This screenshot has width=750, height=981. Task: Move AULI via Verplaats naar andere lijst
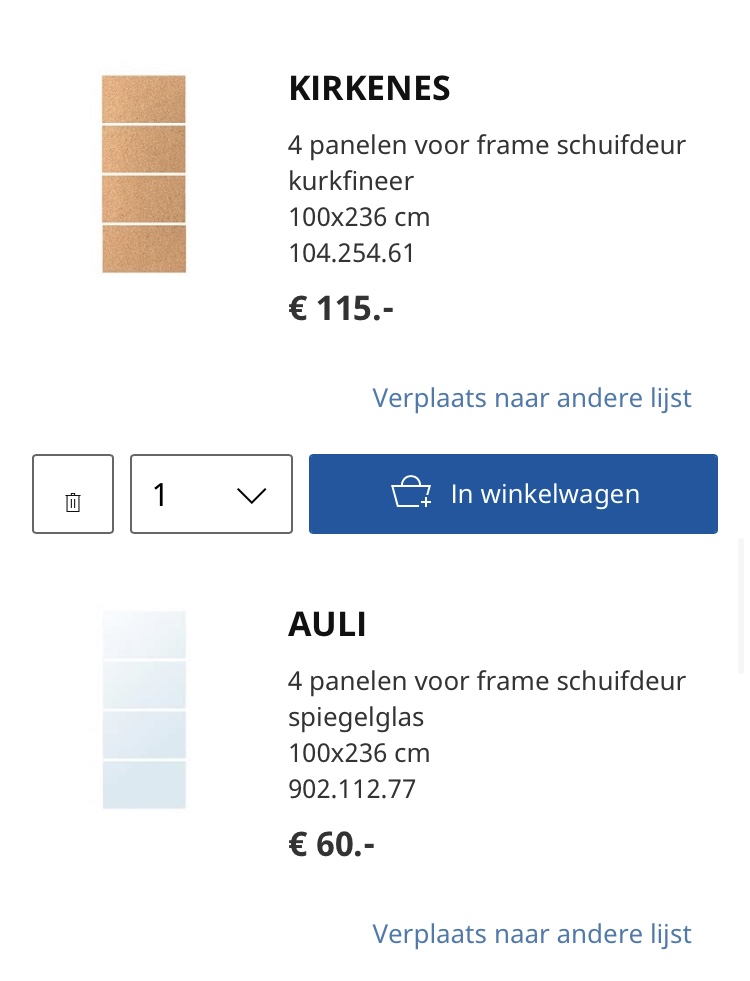(x=532, y=934)
